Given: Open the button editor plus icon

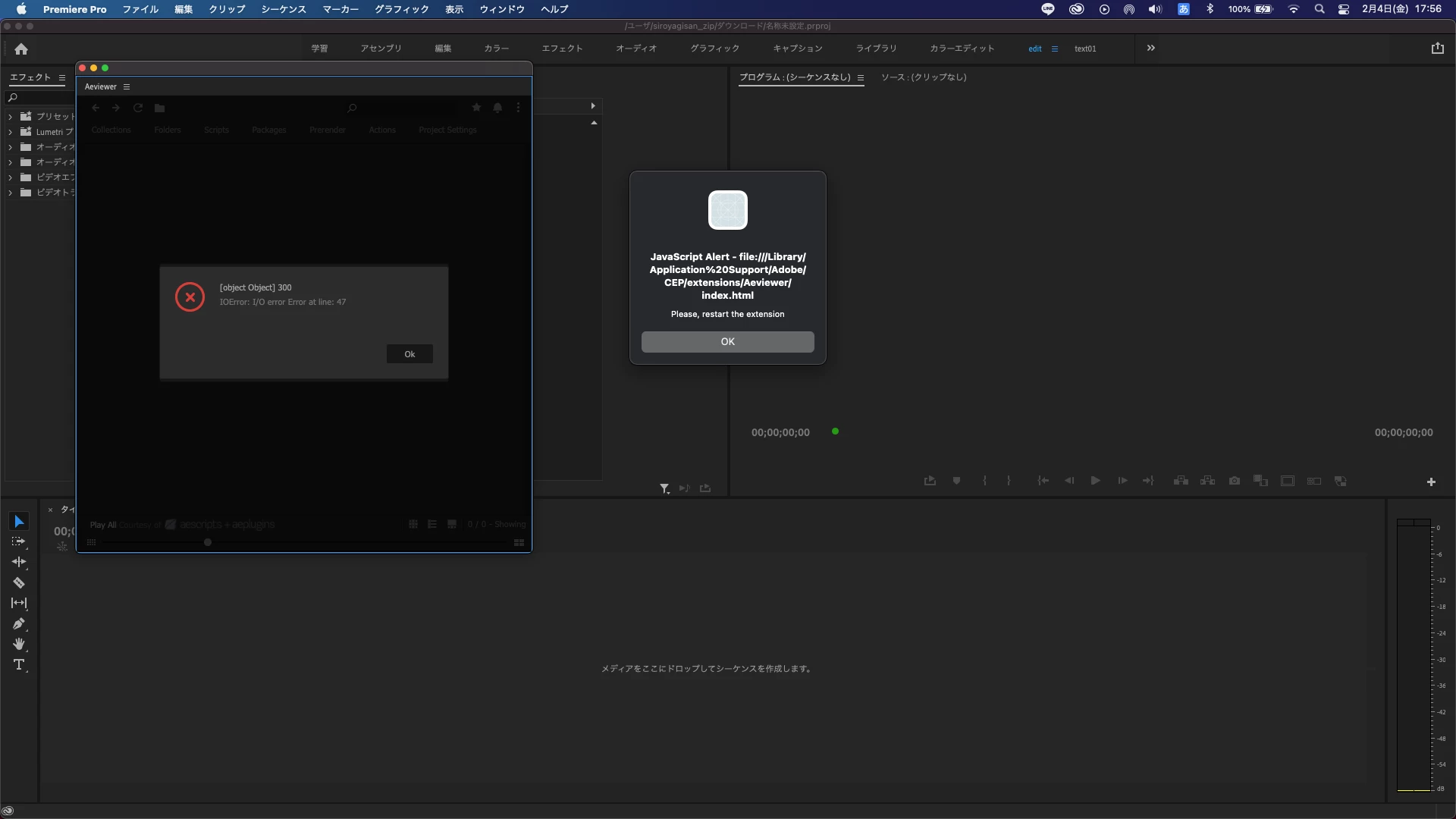Looking at the screenshot, I should 1431,482.
